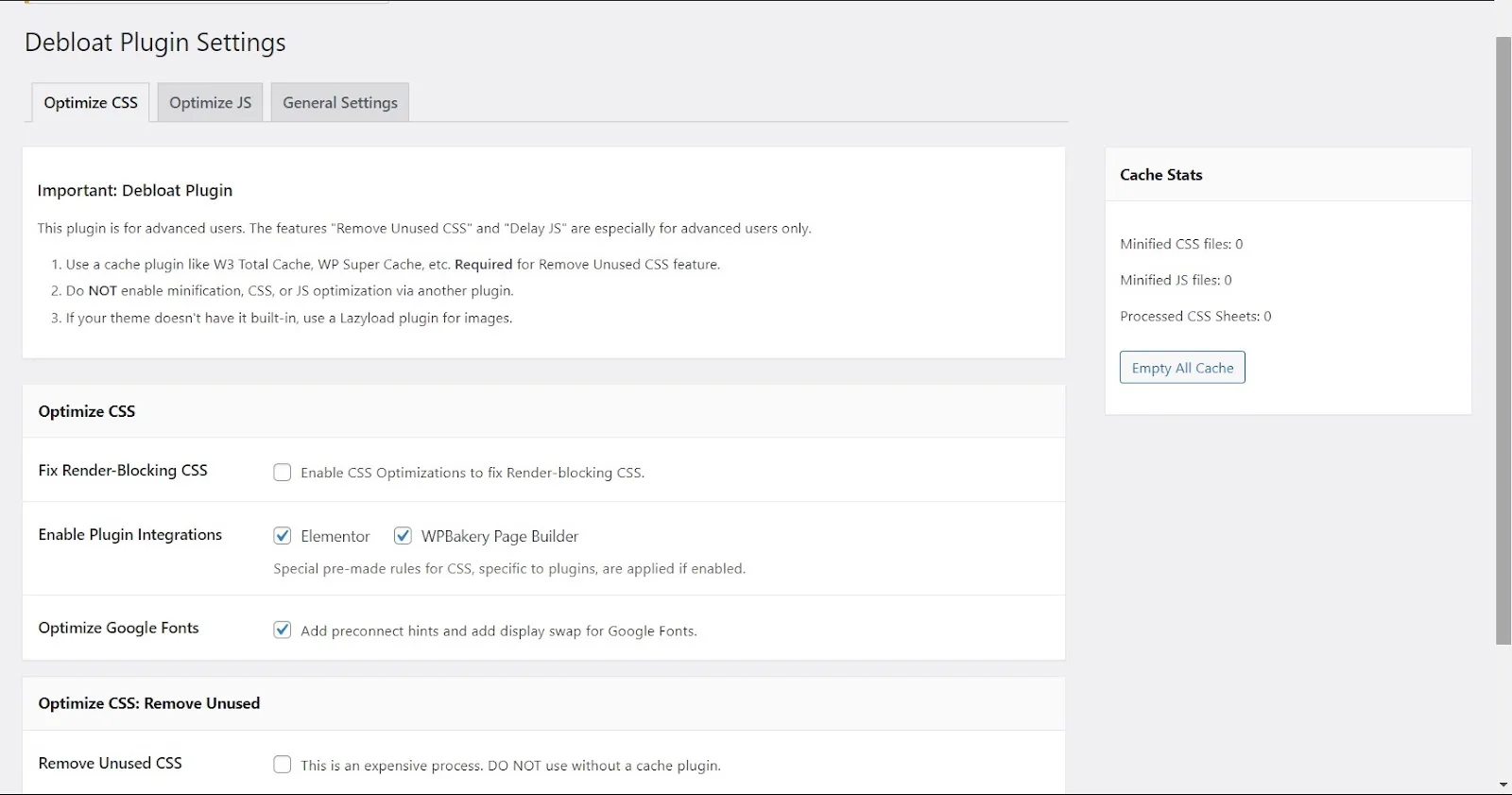Click the 'Remove Unused CSS' row label
This screenshot has width=1512, height=795.
point(111,763)
